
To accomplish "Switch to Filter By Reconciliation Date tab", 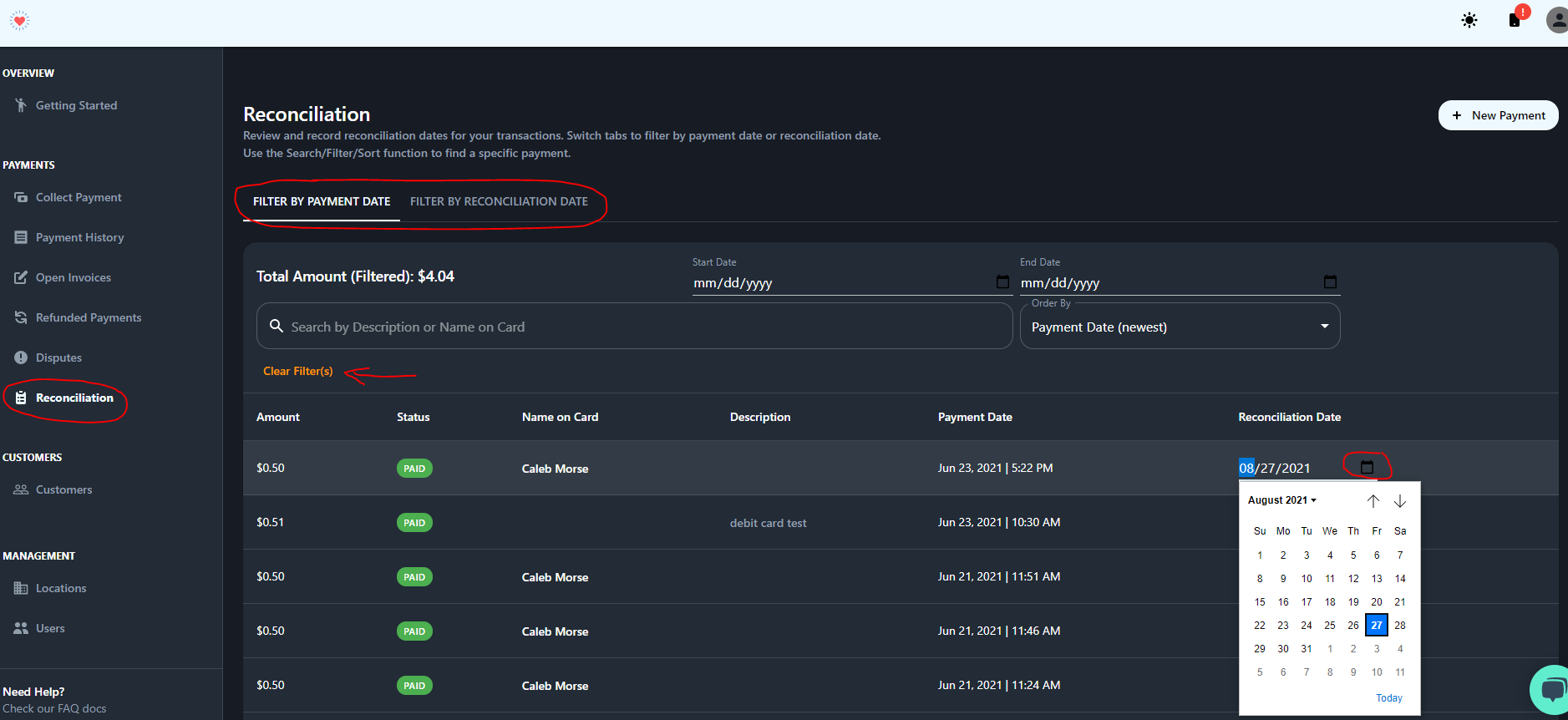I will tap(499, 201).
